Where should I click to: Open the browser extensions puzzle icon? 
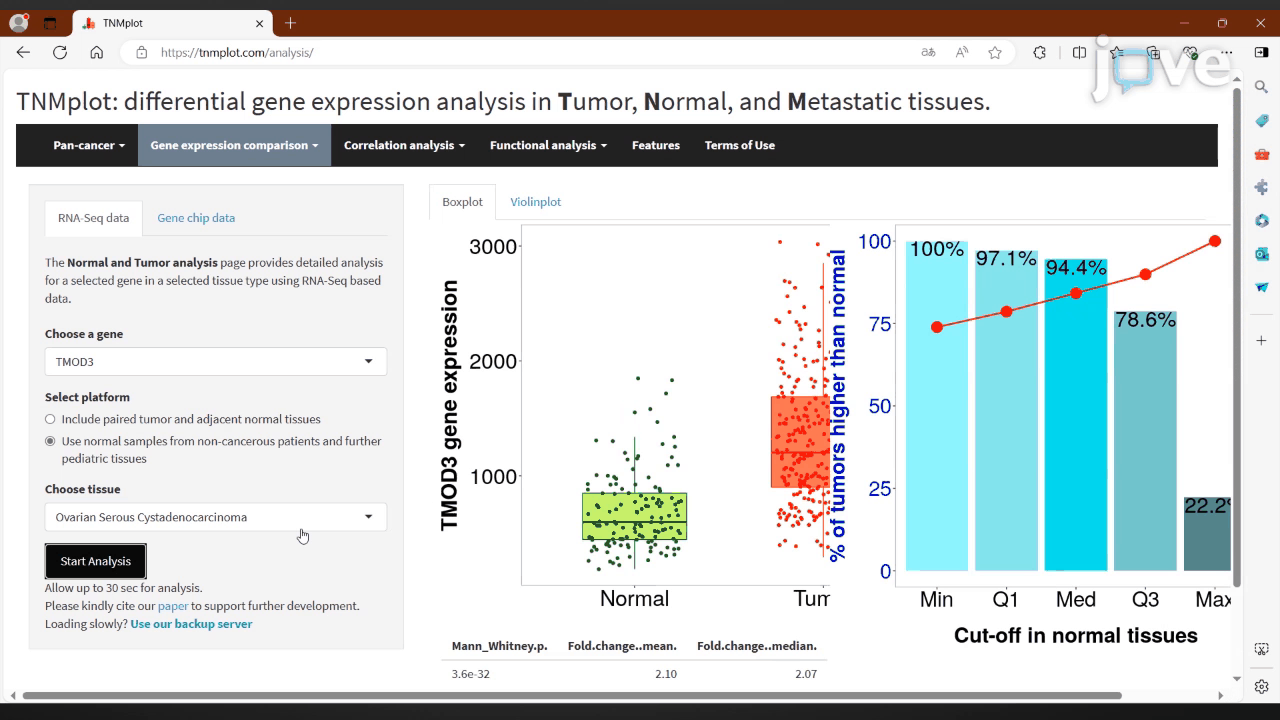(1040, 53)
